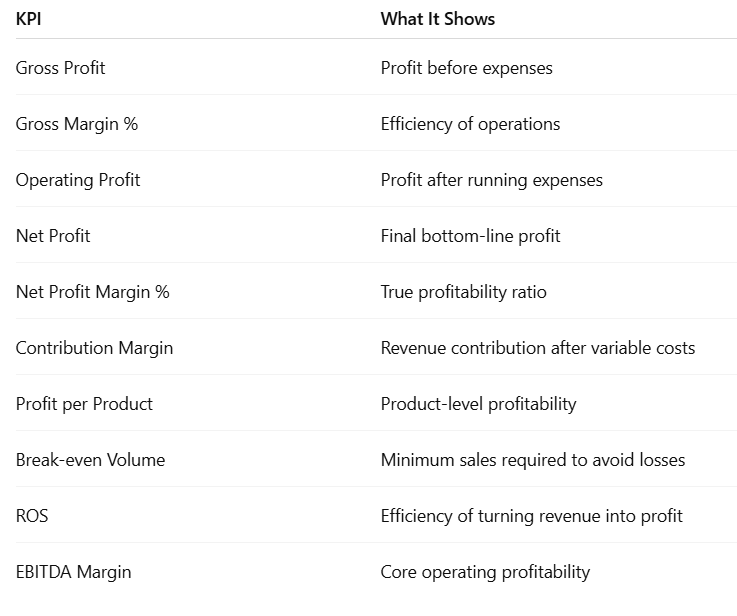Select the EBITDA Margin cell
Viewport: 737px width, 616px height.
(x=73, y=572)
